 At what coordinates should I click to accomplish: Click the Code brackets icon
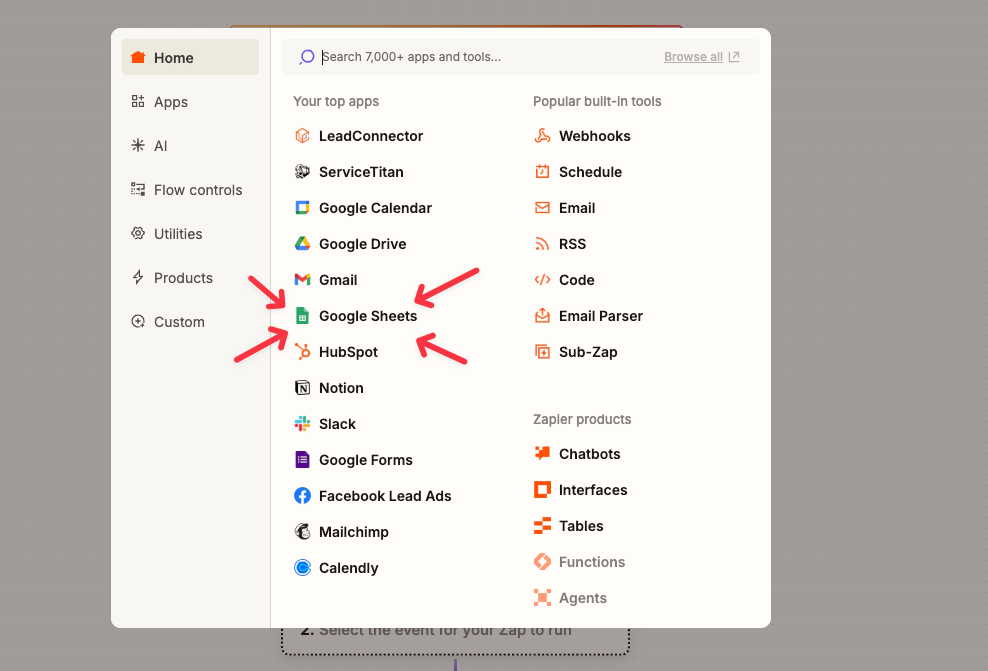543,279
